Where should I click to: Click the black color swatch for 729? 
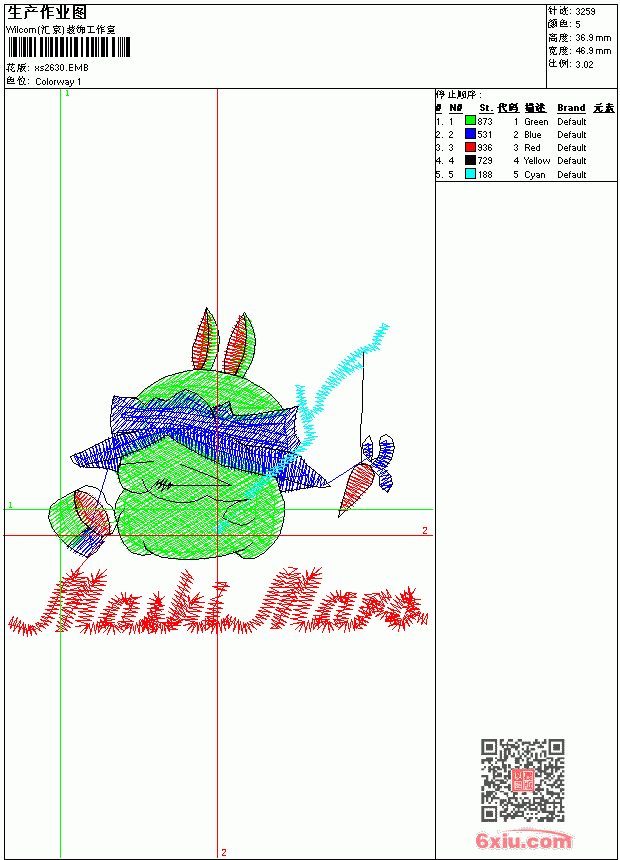click(x=470, y=161)
